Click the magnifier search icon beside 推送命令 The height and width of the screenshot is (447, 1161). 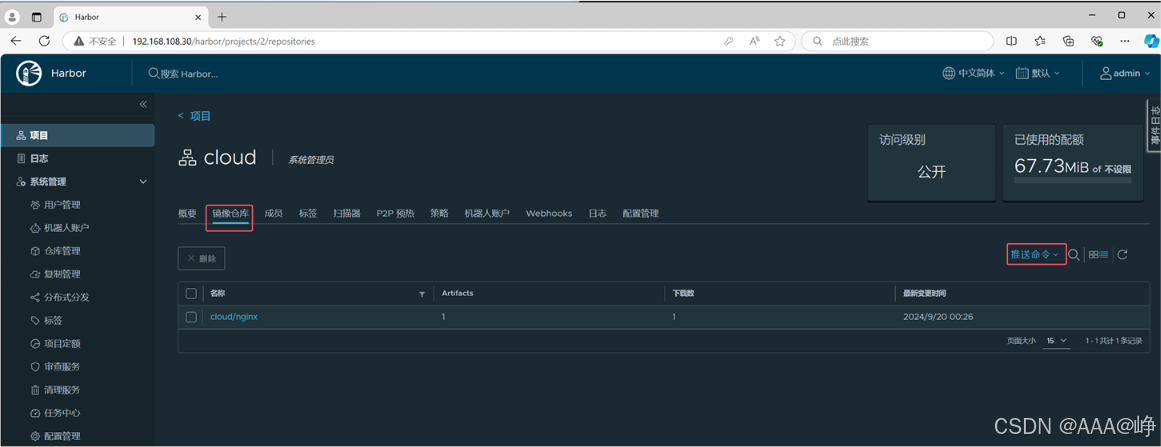click(x=1074, y=255)
